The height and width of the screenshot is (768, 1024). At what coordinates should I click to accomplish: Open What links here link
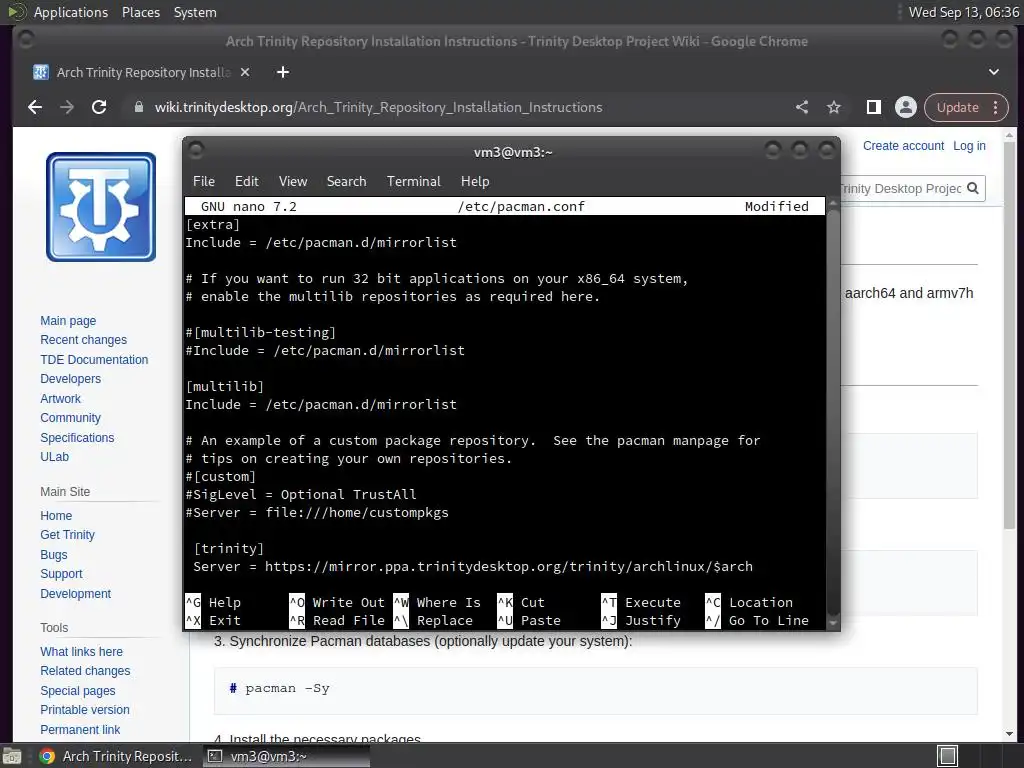pos(82,652)
